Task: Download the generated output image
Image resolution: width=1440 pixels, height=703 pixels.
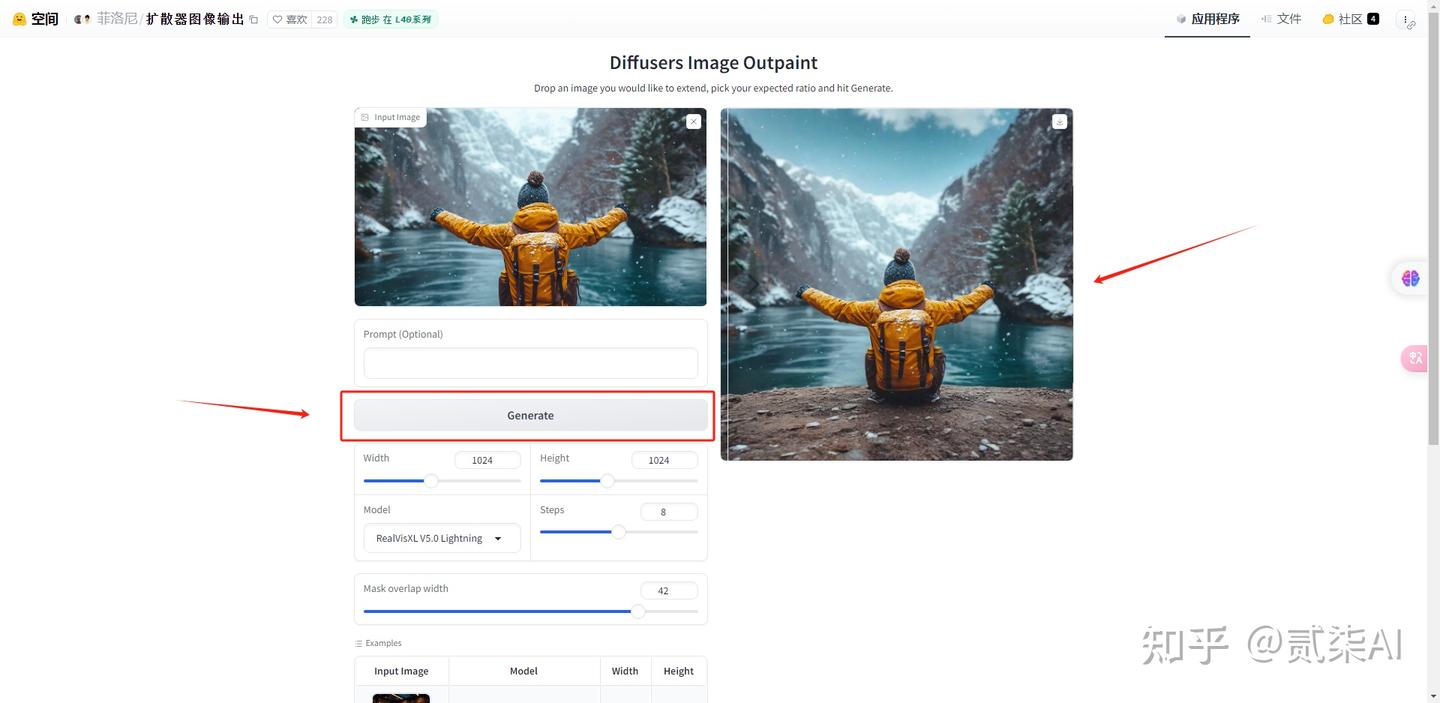Action: click(x=1059, y=121)
